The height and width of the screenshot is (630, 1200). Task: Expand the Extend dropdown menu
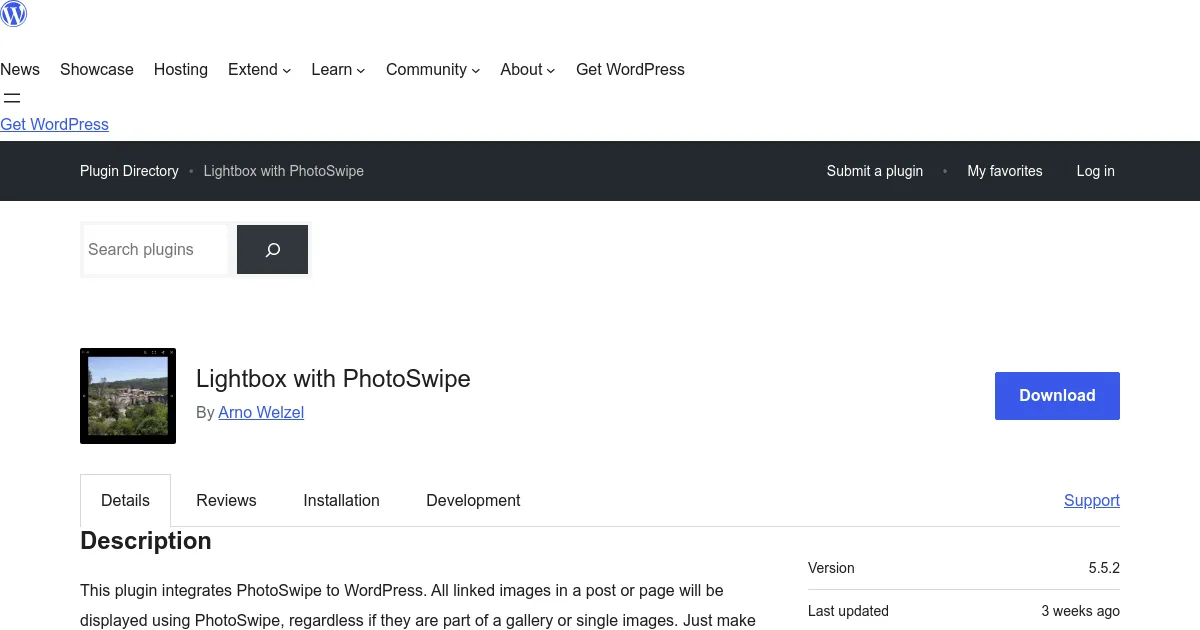coord(259,70)
